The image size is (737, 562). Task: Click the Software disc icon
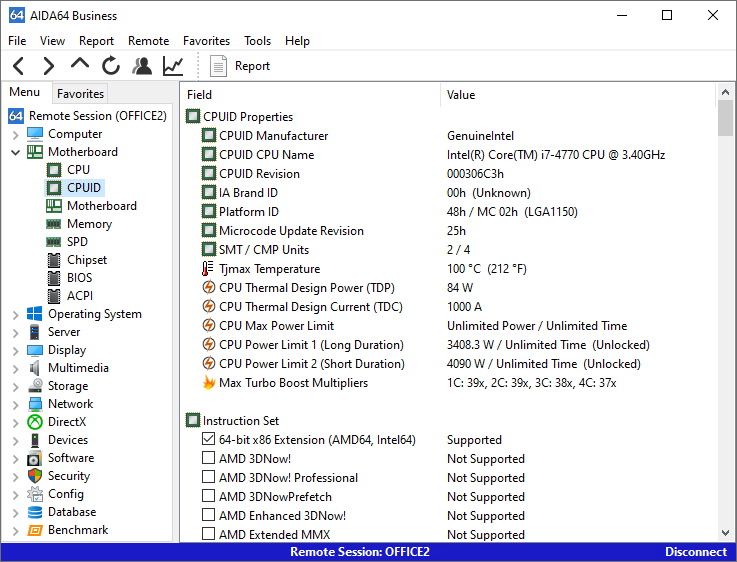(x=35, y=458)
